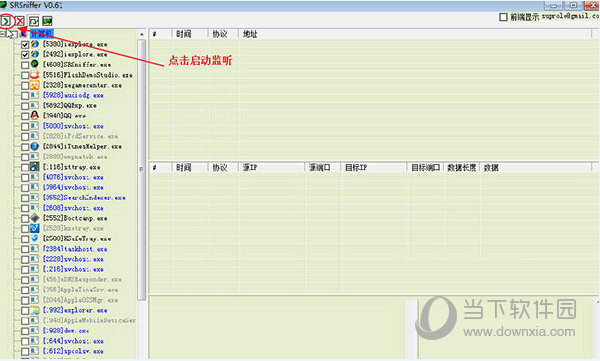This screenshot has width=600, height=361.
Task: Click the process list scroll-up arrow
Action: [142, 34]
